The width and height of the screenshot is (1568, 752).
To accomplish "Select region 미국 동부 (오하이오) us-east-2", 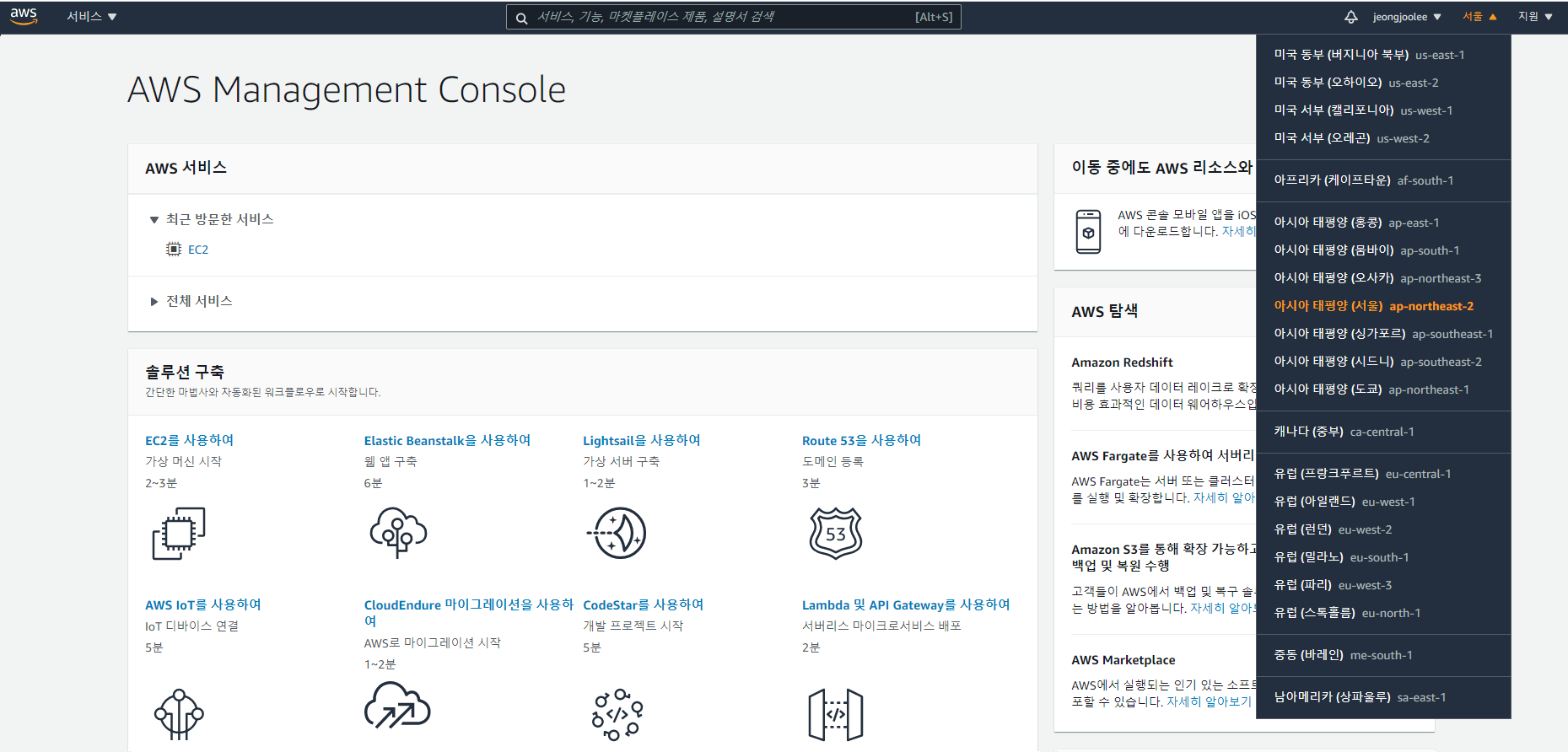I will [x=1383, y=83].
